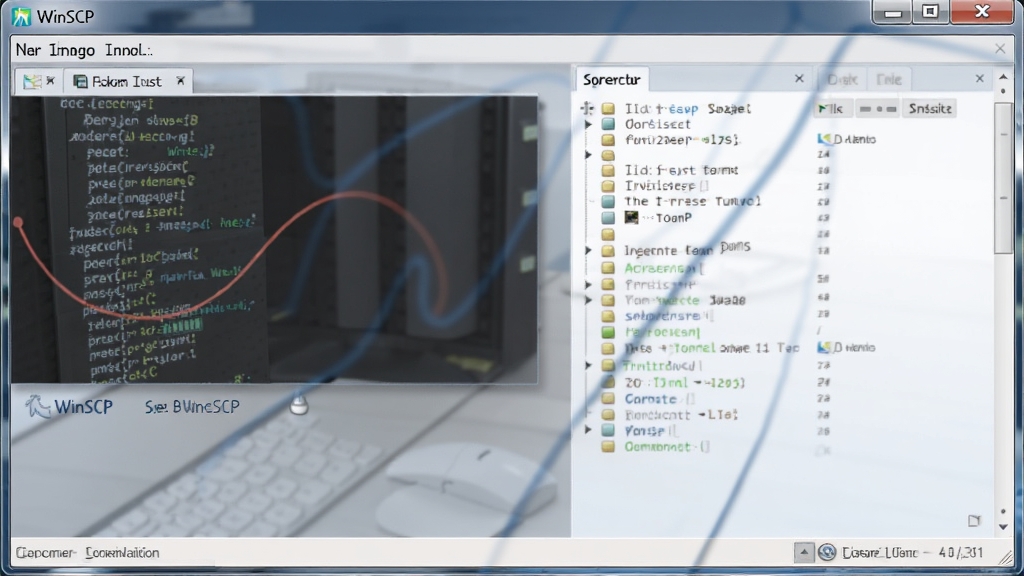Expand the Oorsisect tree node
Screen dimensions: 1024x576
[588, 124]
